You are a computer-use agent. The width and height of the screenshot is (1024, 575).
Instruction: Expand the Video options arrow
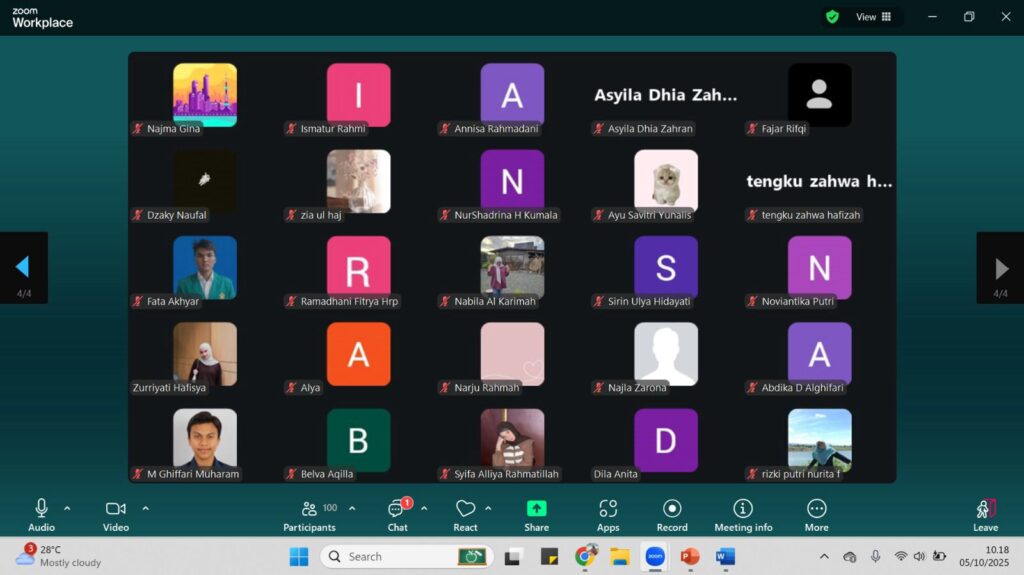(x=145, y=508)
